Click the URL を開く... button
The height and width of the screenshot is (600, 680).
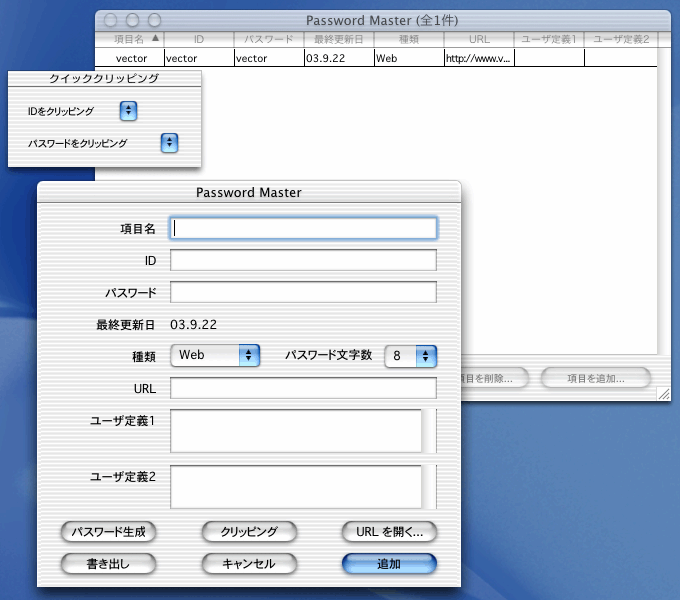pos(389,532)
